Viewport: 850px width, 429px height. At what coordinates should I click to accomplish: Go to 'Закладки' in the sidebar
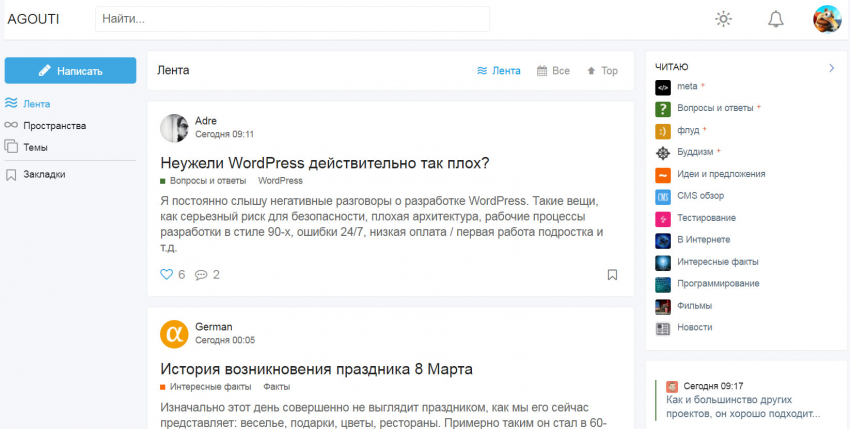(44, 174)
